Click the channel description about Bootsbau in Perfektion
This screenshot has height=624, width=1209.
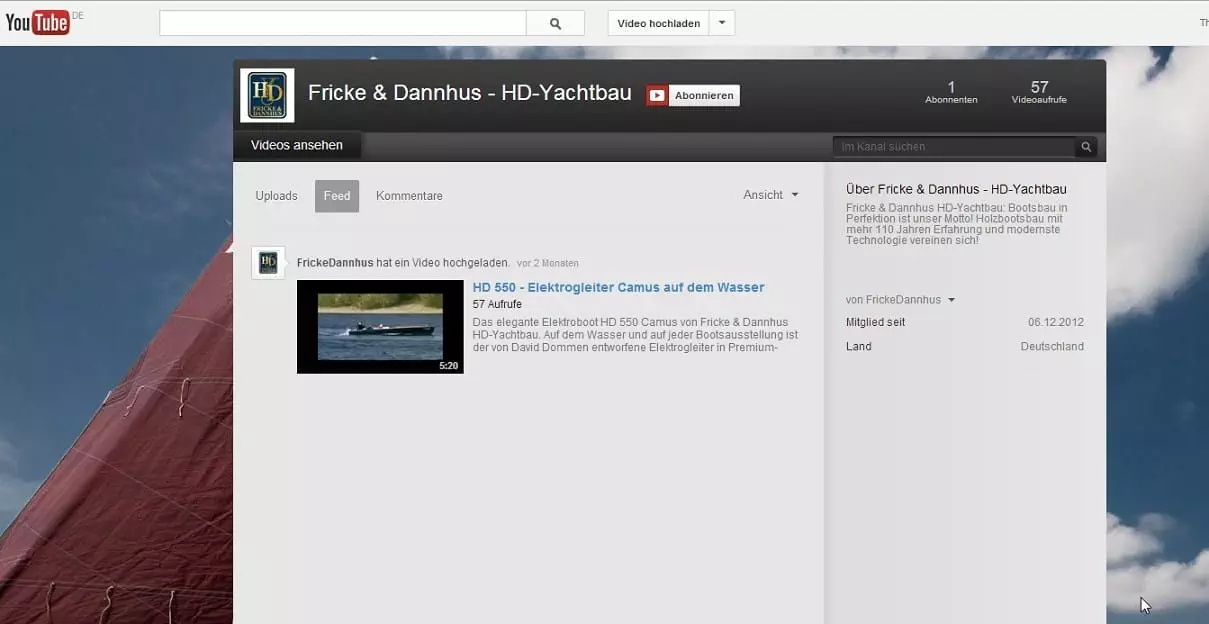click(x=957, y=224)
